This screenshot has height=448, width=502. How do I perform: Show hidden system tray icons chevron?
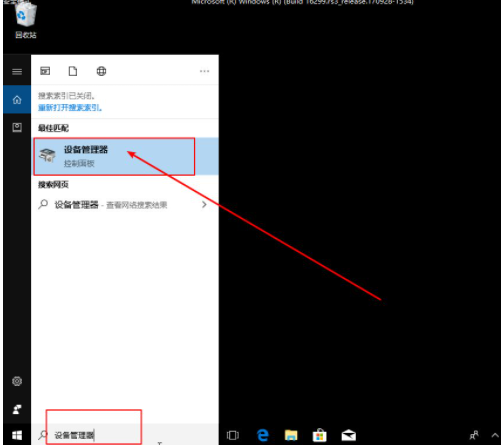click(495, 435)
